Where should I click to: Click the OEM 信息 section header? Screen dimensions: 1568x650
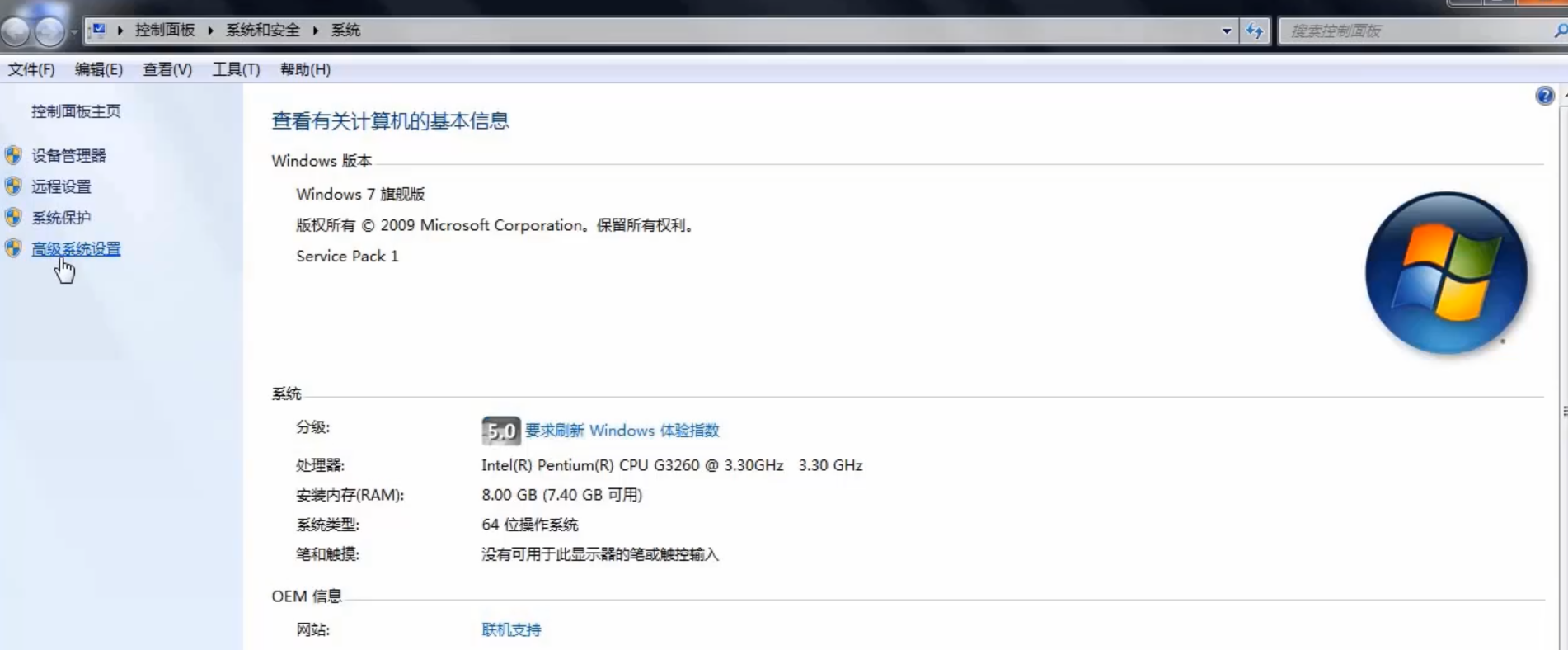307,596
